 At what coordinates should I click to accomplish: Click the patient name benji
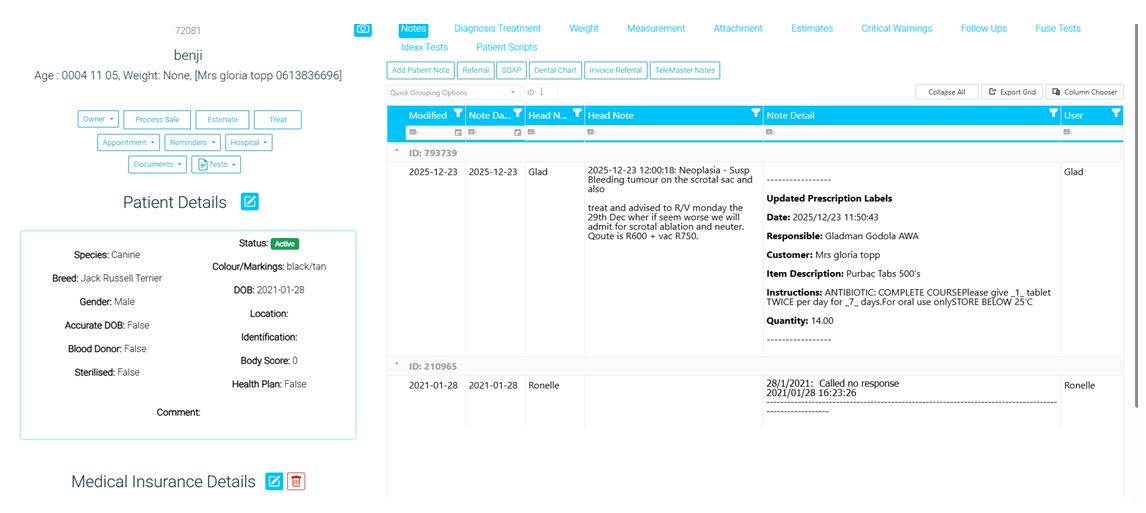click(188, 55)
